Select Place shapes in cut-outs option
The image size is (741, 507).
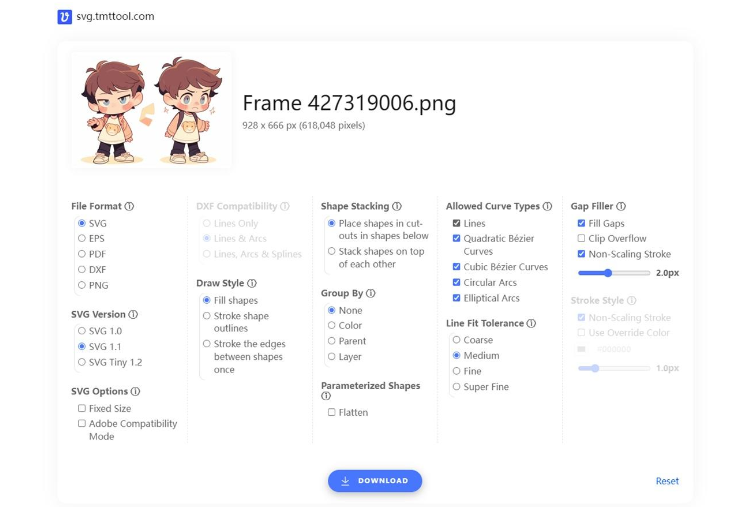[x=332, y=223]
